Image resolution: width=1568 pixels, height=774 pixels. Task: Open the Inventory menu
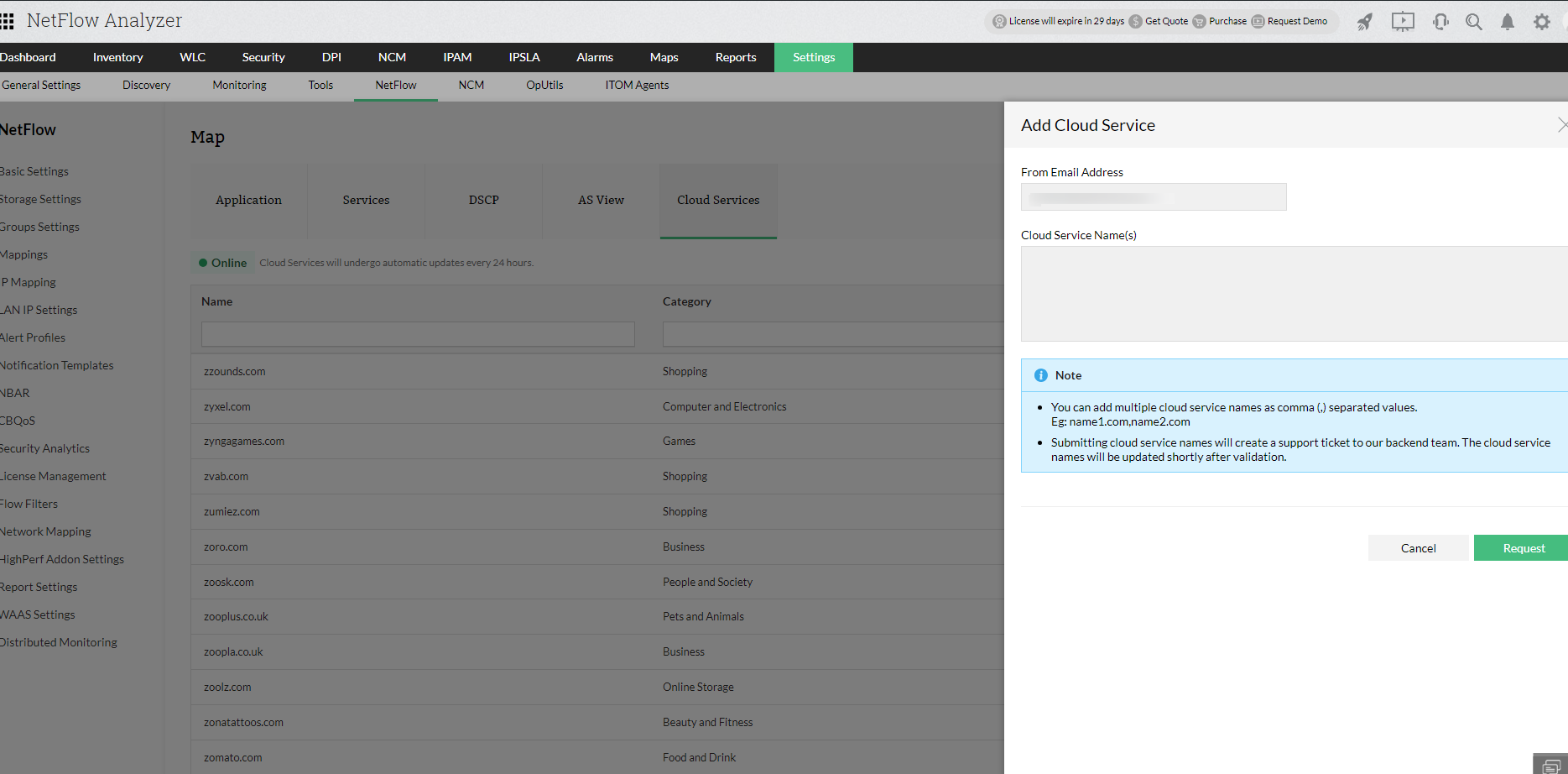click(117, 57)
